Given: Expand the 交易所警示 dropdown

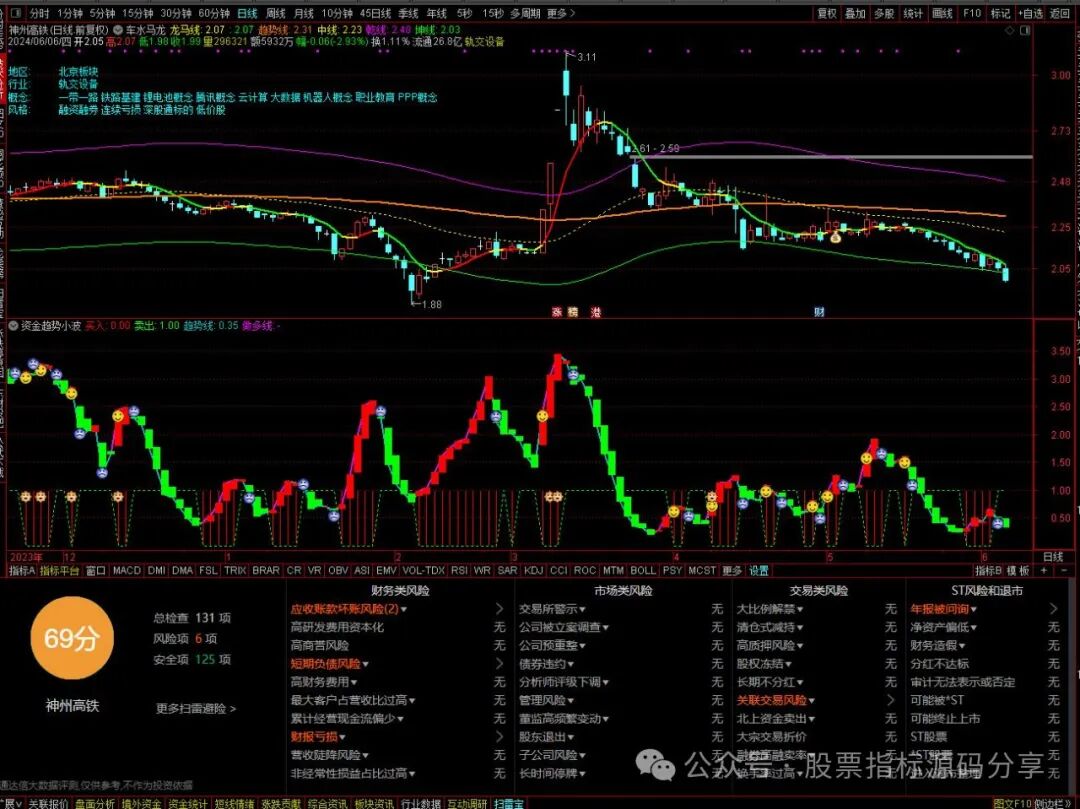Looking at the screenshot, I should click(582, 609).
